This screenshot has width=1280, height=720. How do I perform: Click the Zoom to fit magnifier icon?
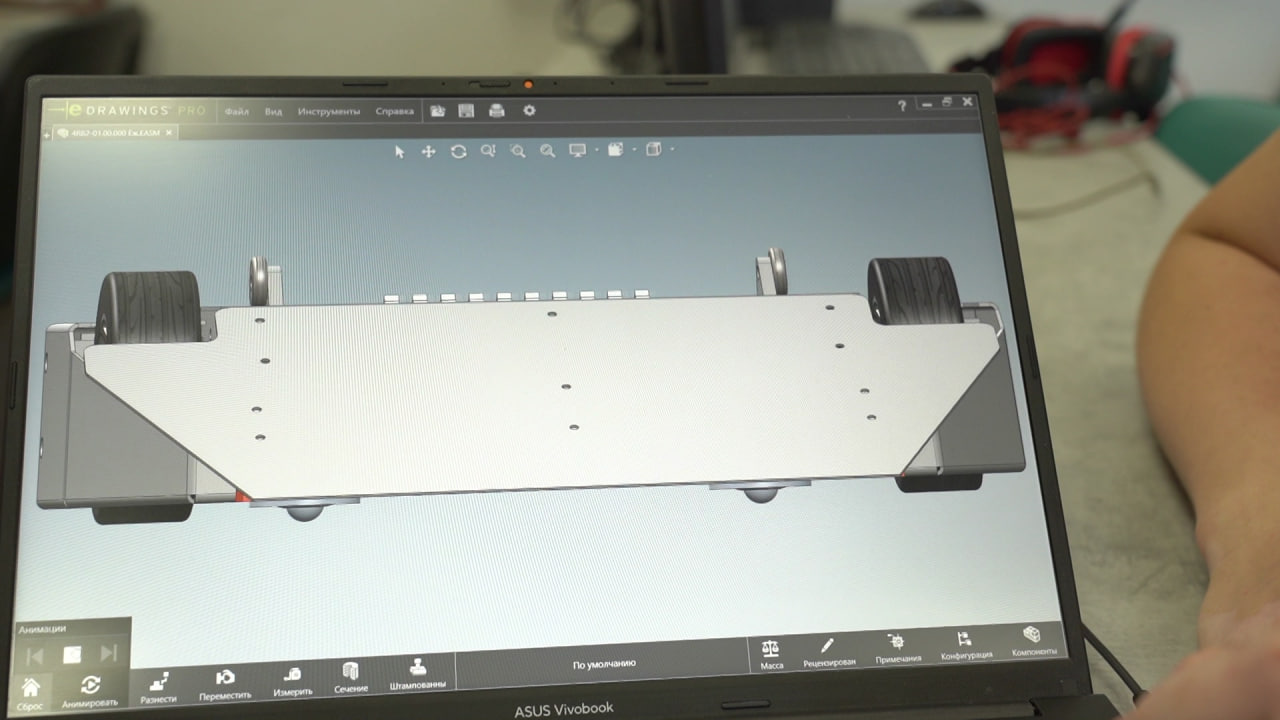[487, 151]
